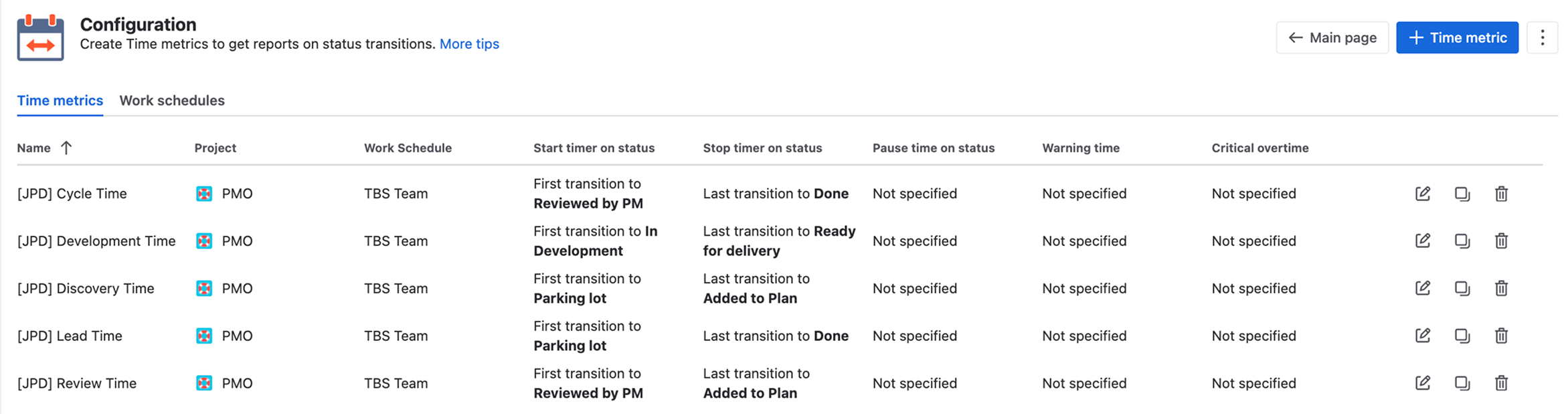Open the three-dot more options menu

(1542, 38)
